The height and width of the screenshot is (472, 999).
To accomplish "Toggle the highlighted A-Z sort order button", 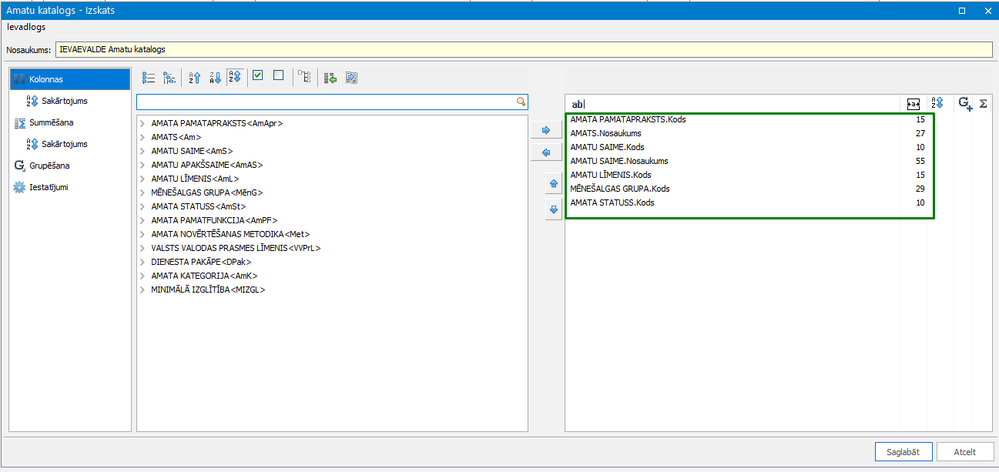I will tap(235, 78).
